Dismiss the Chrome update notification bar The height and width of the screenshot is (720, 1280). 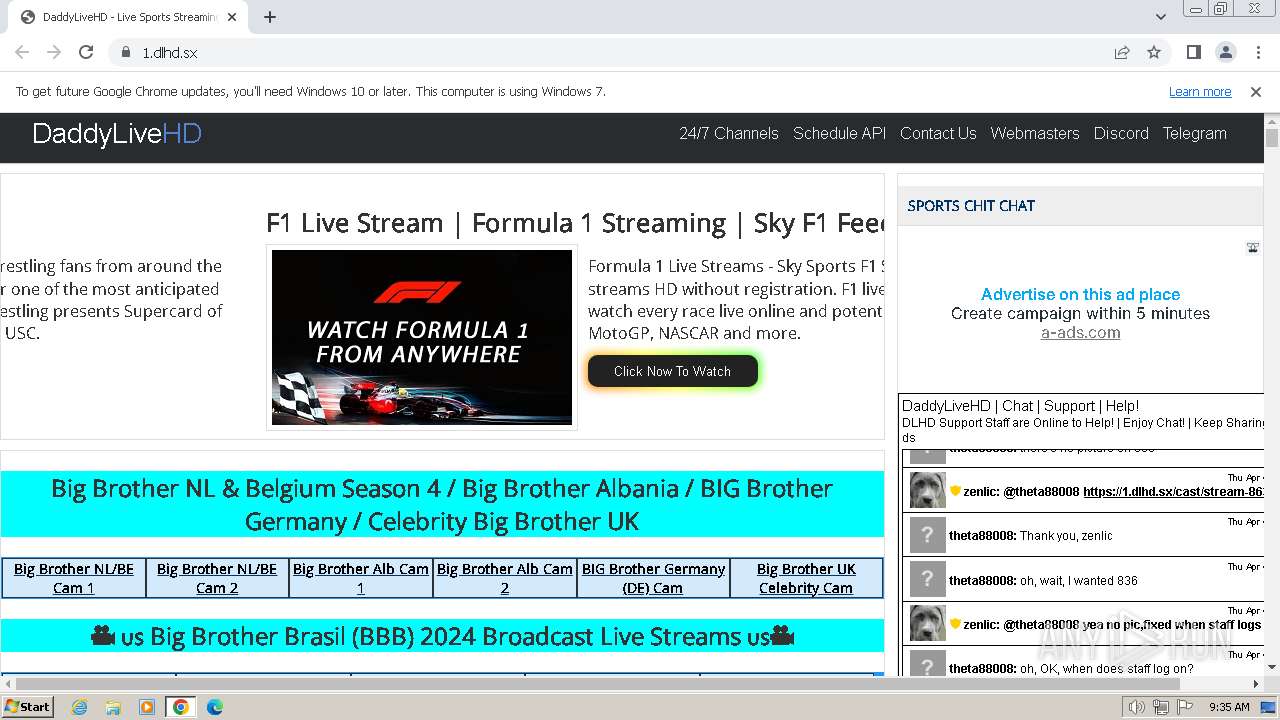[x=1256, y=92]
